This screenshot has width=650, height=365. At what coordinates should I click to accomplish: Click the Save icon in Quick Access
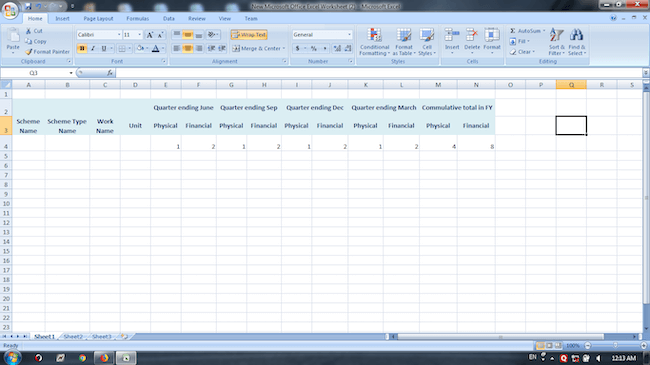[28, 6]
